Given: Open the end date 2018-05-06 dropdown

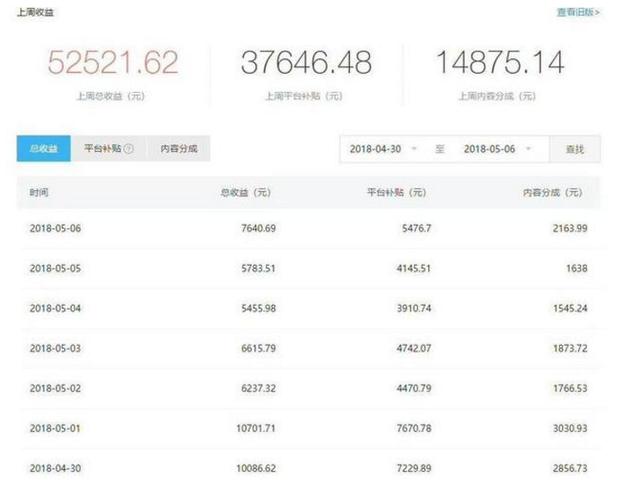Looking at the screenshot, I should point(498,149).
